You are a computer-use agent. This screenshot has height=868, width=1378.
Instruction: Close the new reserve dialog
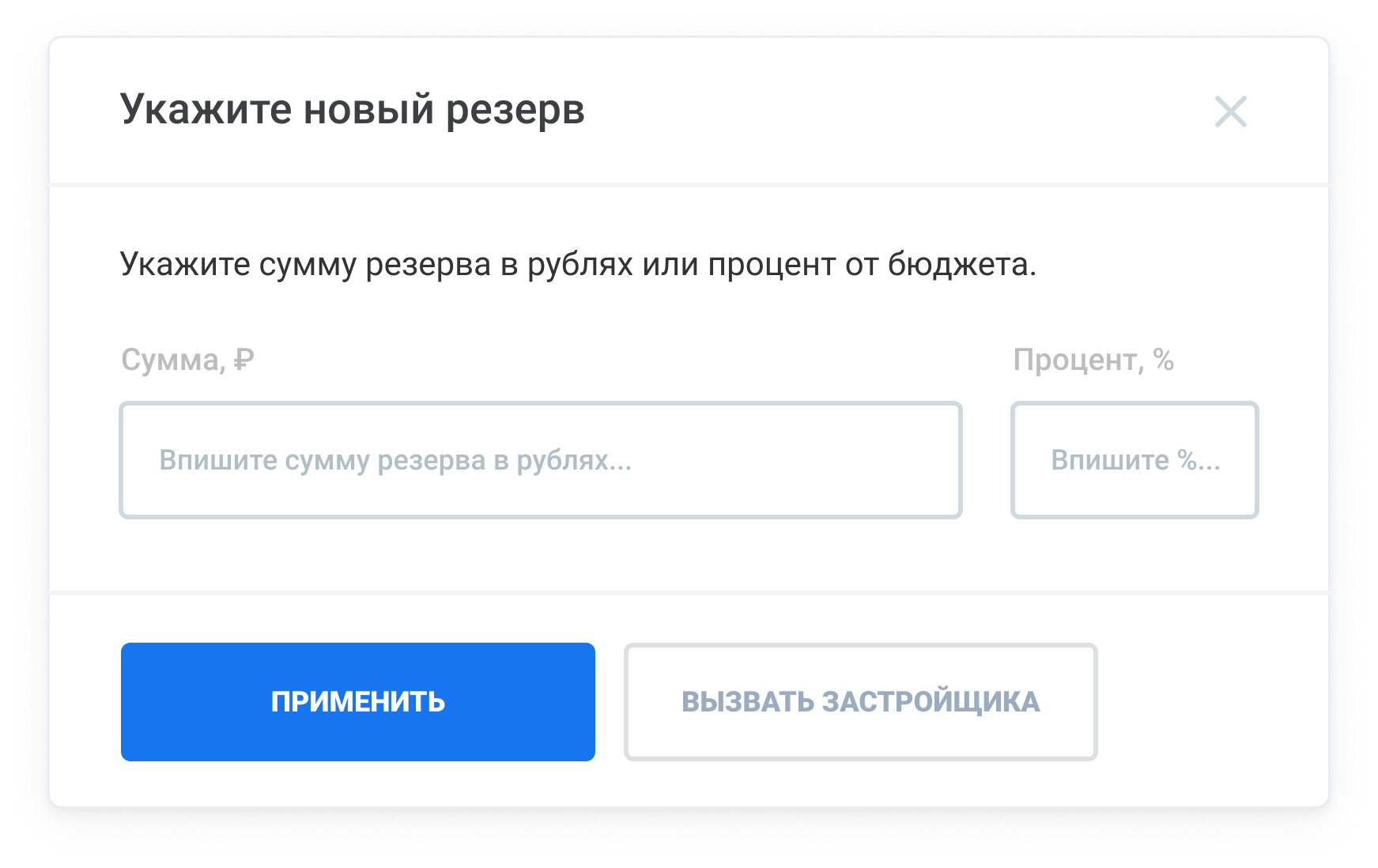(x=1230, y=111)
